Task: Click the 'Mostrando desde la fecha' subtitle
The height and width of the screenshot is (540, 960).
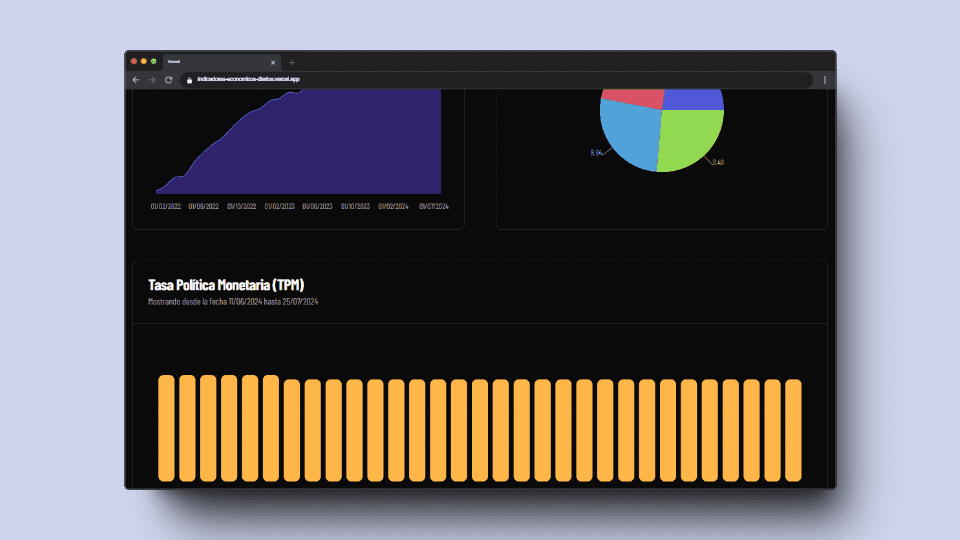Action: pos(233,301)
